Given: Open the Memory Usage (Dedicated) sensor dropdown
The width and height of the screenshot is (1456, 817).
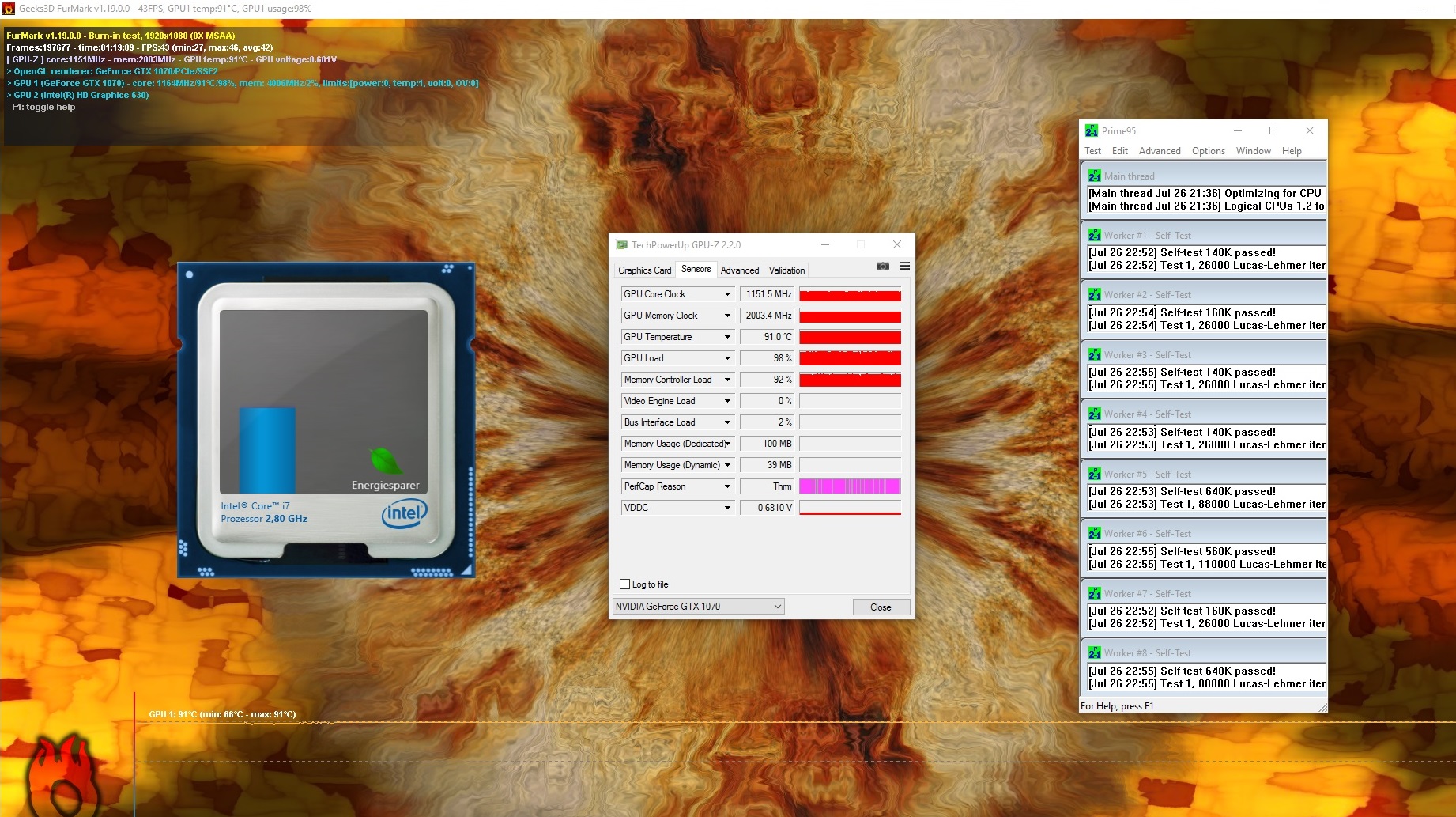Looking at the screenshot, I should click(x=727, y=444).
